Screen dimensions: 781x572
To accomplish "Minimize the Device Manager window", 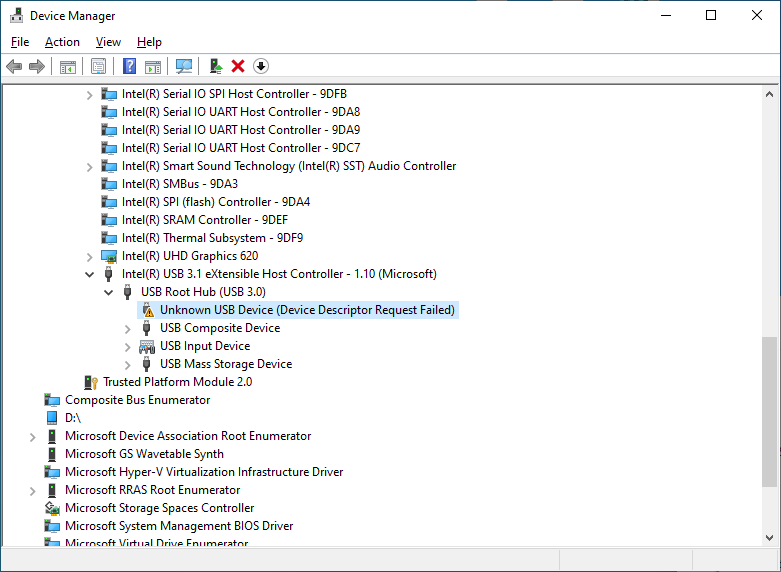I will [x=666, y=15].
